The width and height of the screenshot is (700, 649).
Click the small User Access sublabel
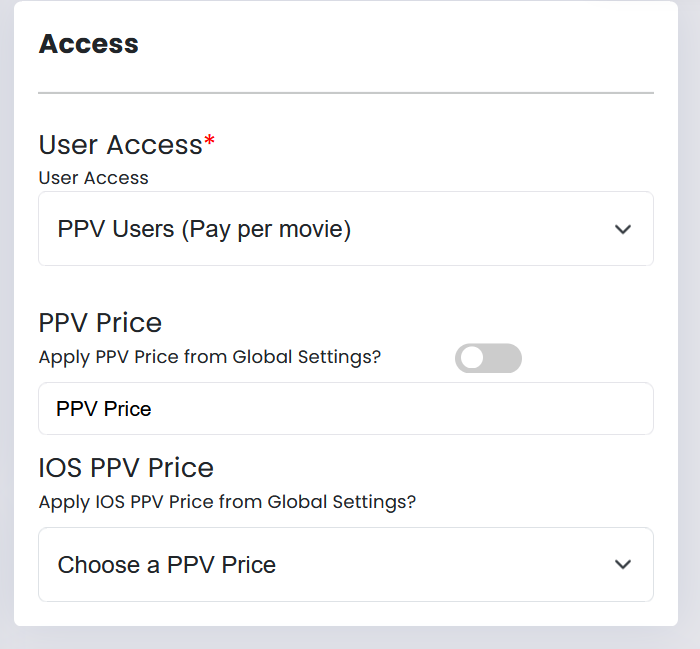pyautogui.click(x=93, y=178)
